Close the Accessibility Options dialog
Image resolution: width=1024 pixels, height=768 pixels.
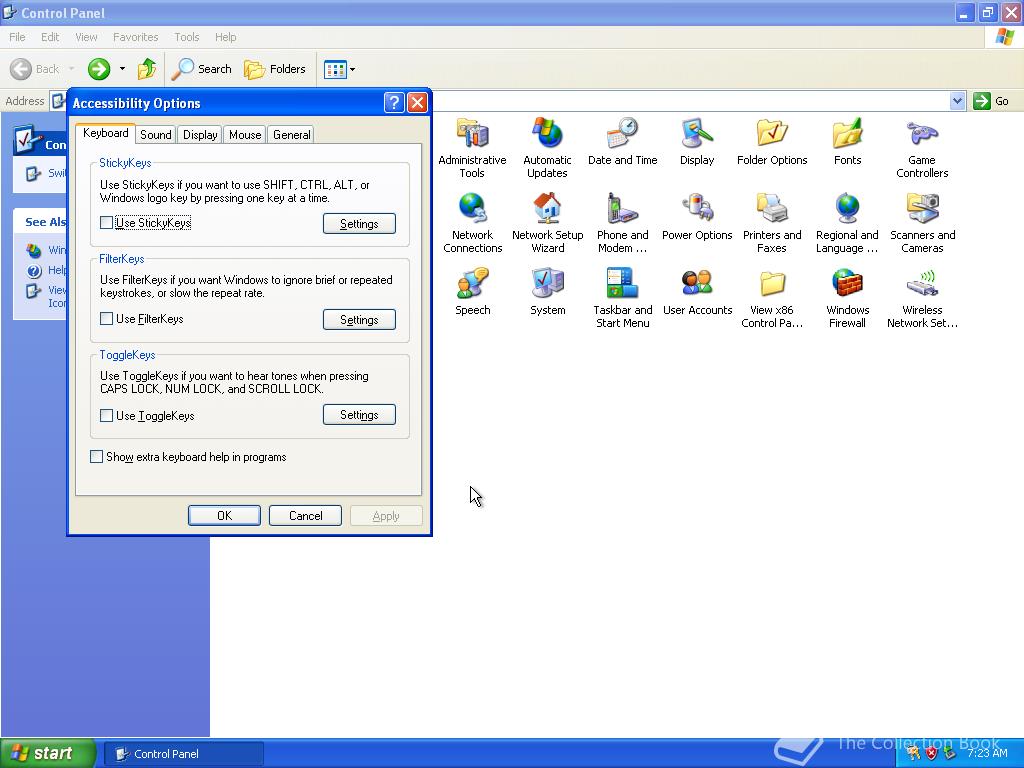(417, 103)
